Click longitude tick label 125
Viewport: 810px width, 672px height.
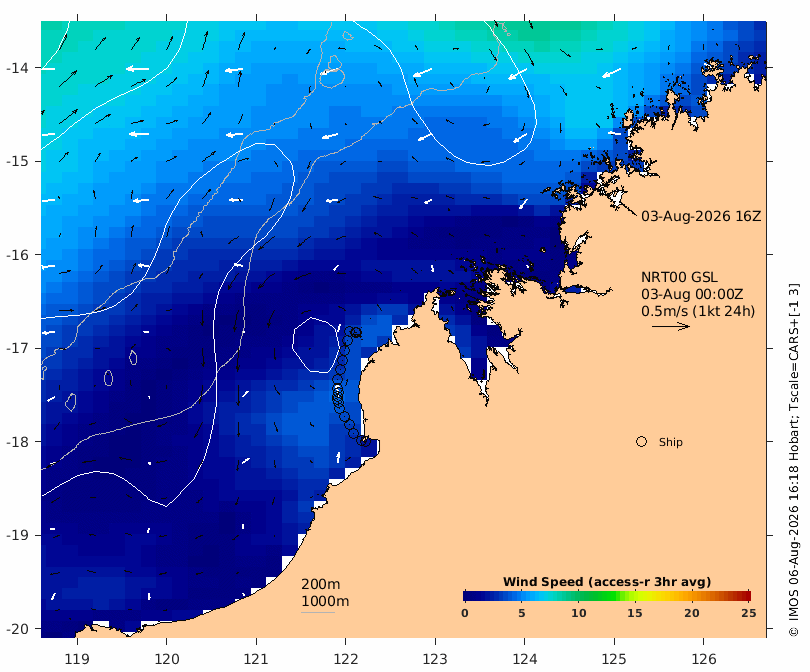coord(614,659)
